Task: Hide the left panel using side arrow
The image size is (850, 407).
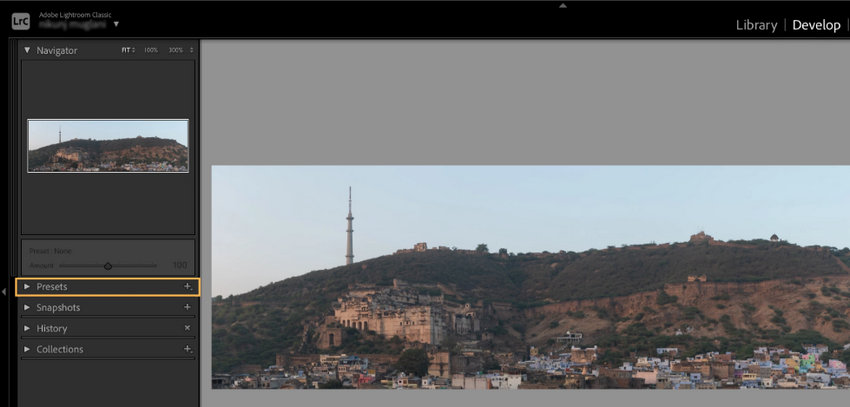Action: tap(4, 292)
